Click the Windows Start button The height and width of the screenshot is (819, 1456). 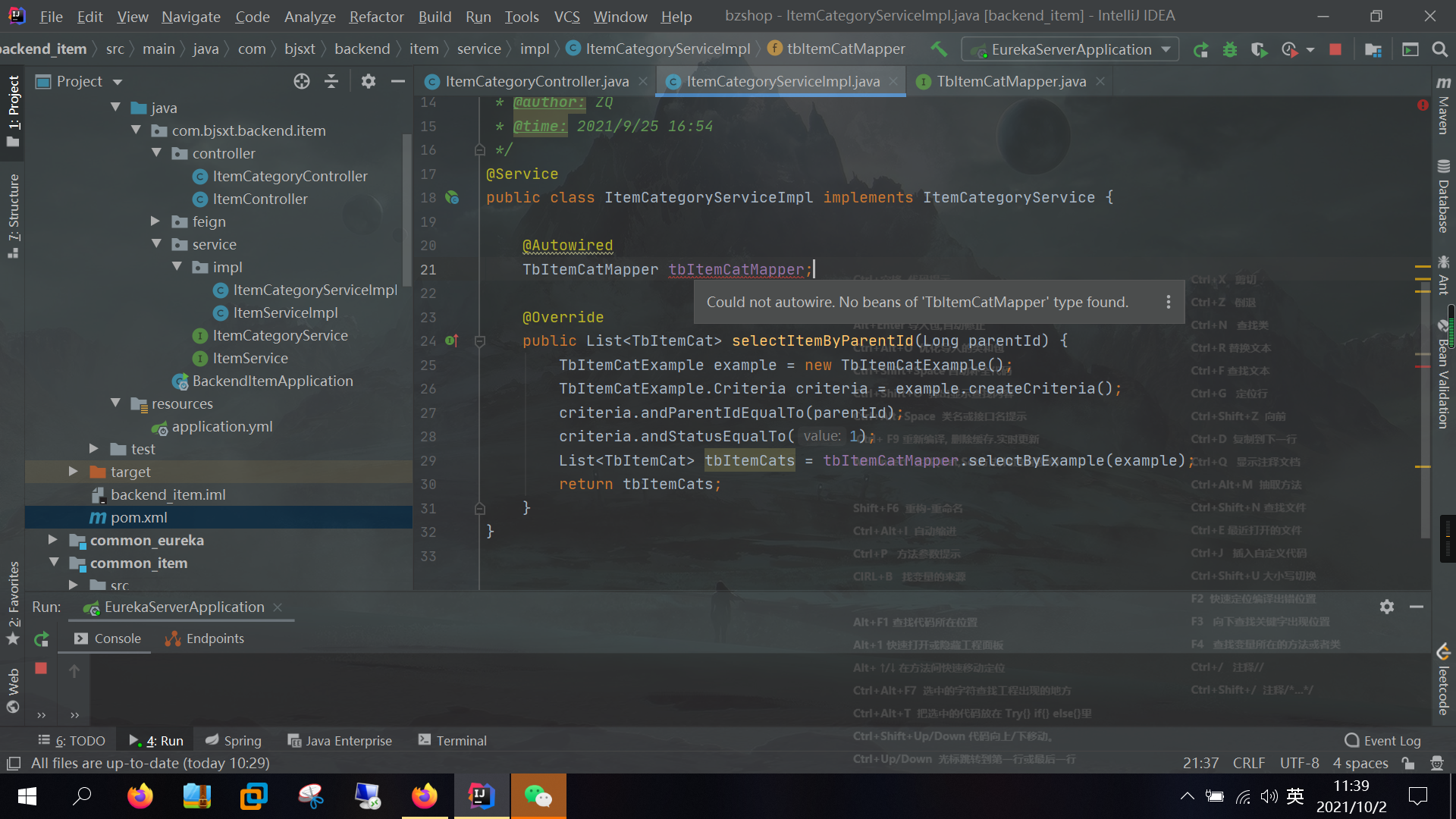click(x=27, y=796)
